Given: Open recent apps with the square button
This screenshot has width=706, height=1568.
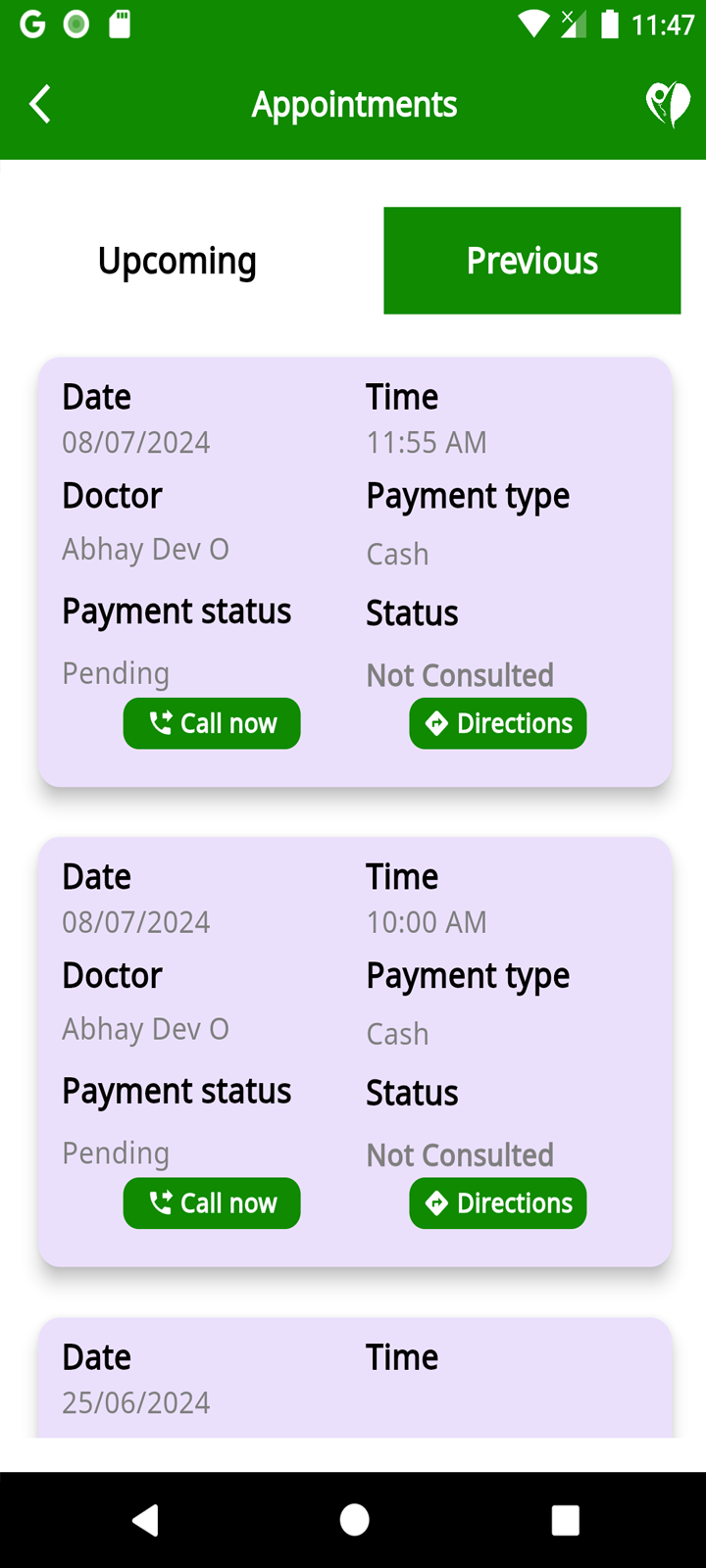Looking at the screenshot, I should [x=566, y=1520].
